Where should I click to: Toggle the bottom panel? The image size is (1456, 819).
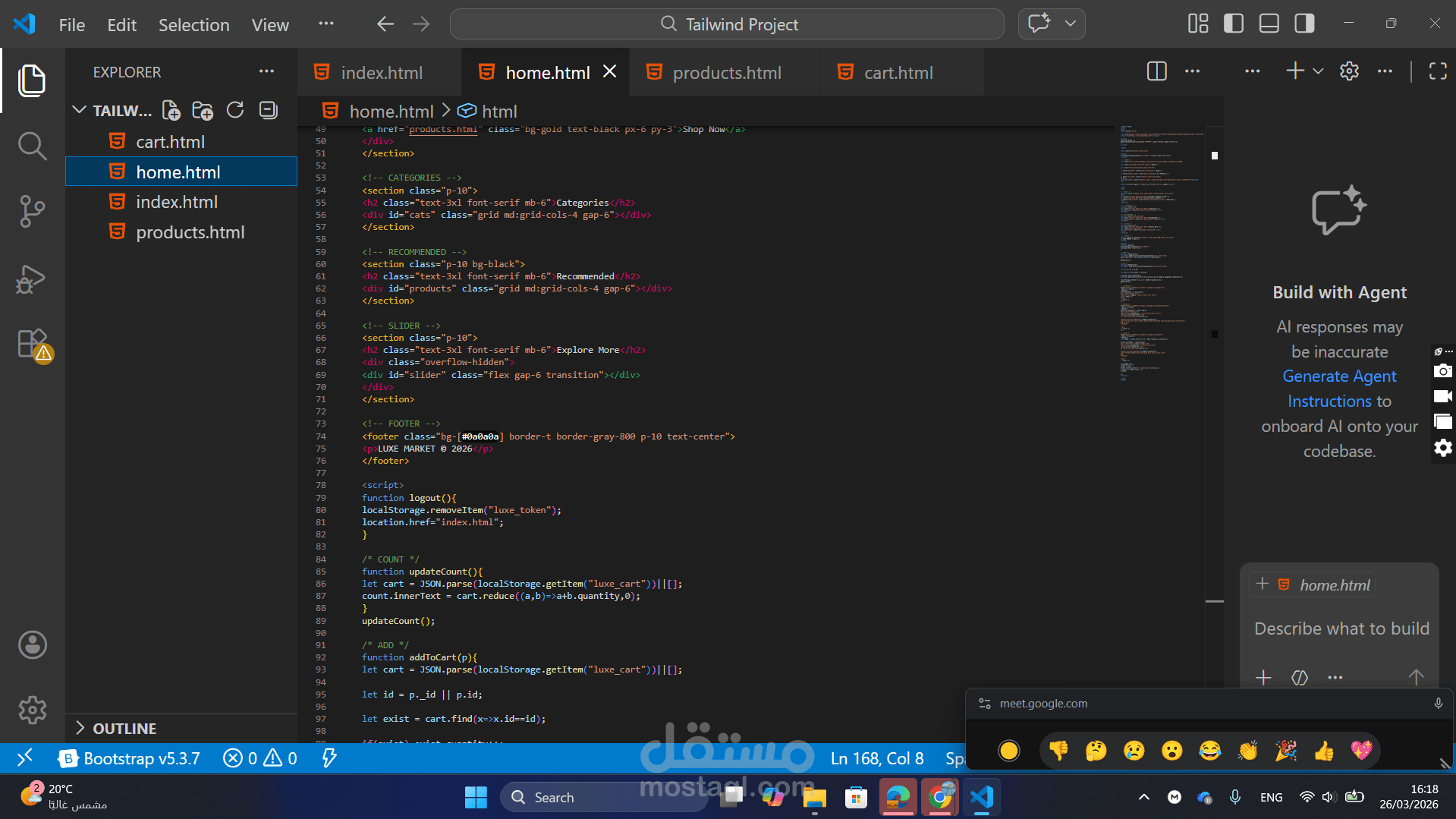pyautogui.click(x=1269, y=24)
